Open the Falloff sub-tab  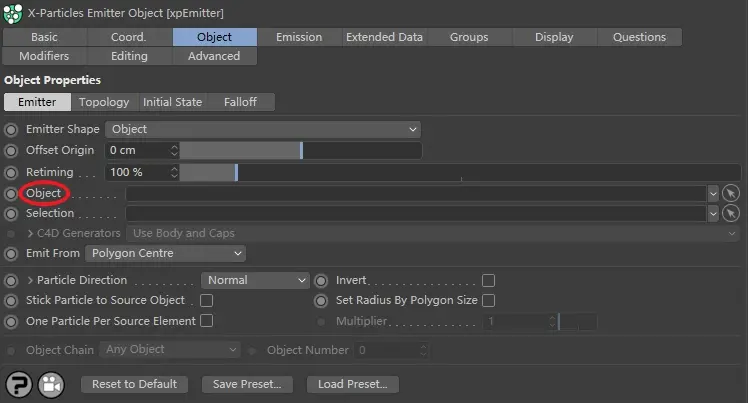[x=240, y=102]
